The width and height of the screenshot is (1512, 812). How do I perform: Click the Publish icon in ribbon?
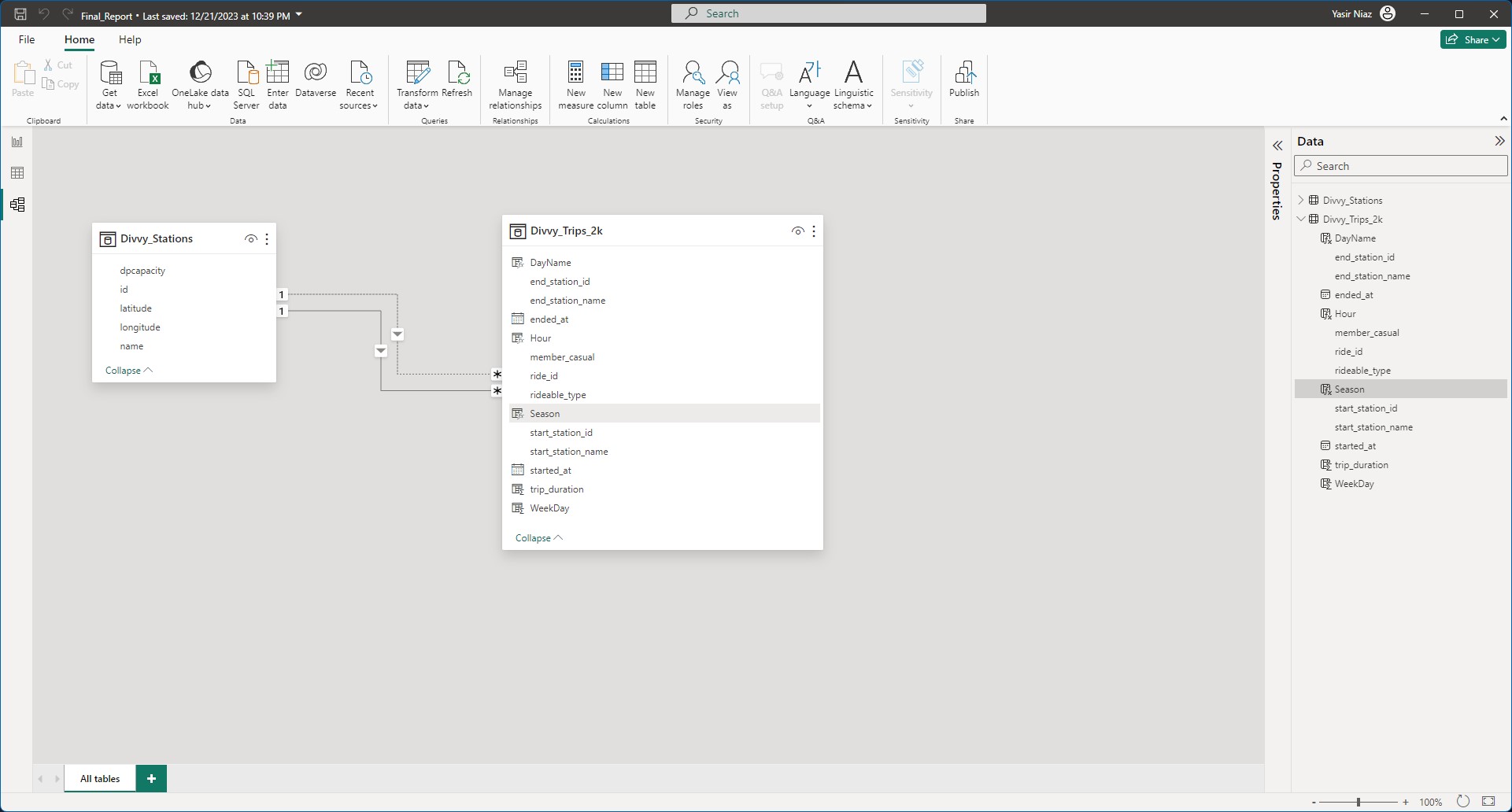coord(963,79)
